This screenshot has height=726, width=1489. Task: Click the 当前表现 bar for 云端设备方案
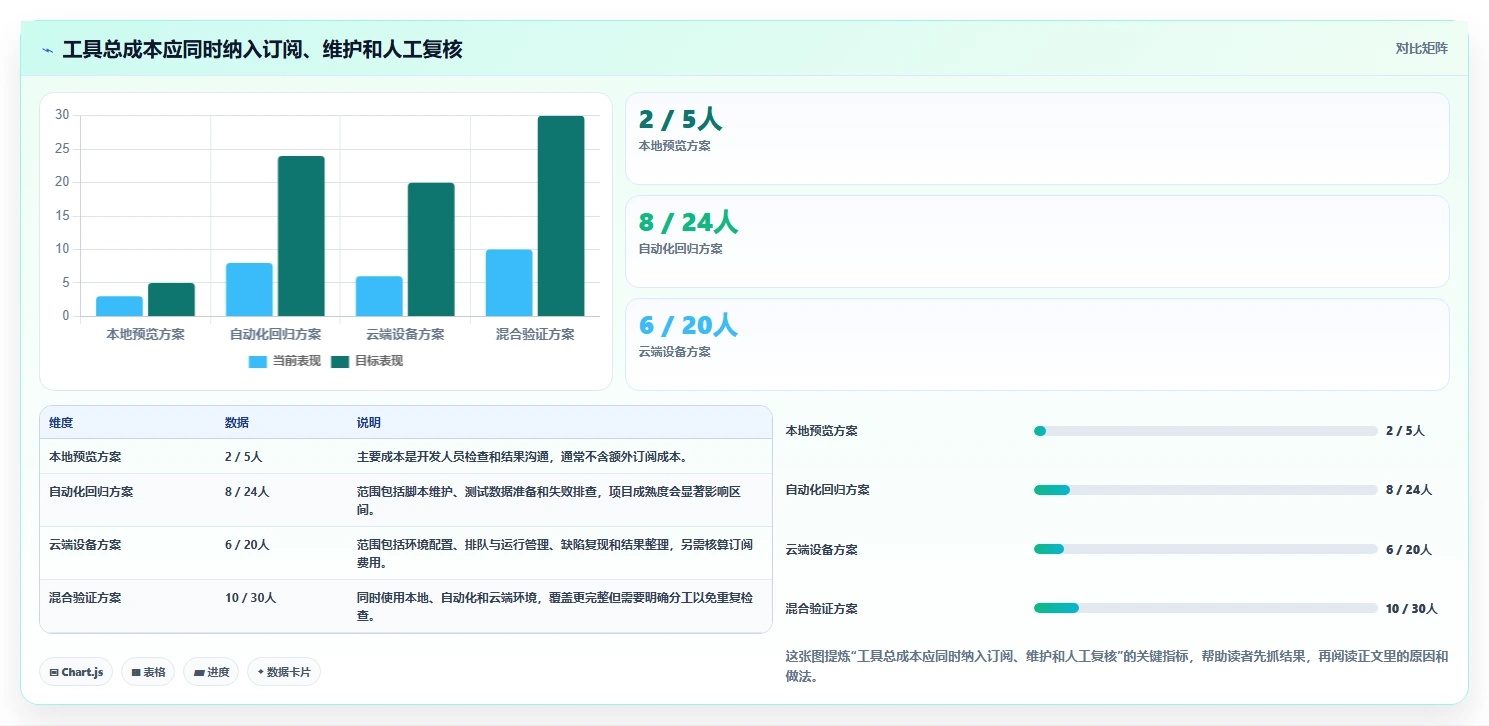click(x=379, y=296)
